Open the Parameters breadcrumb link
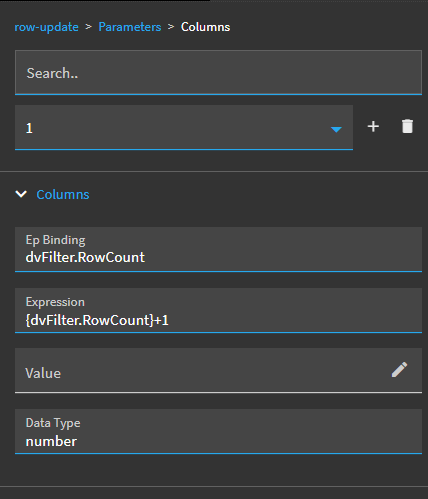Screen dimensions: 428x499 [130, 27]
